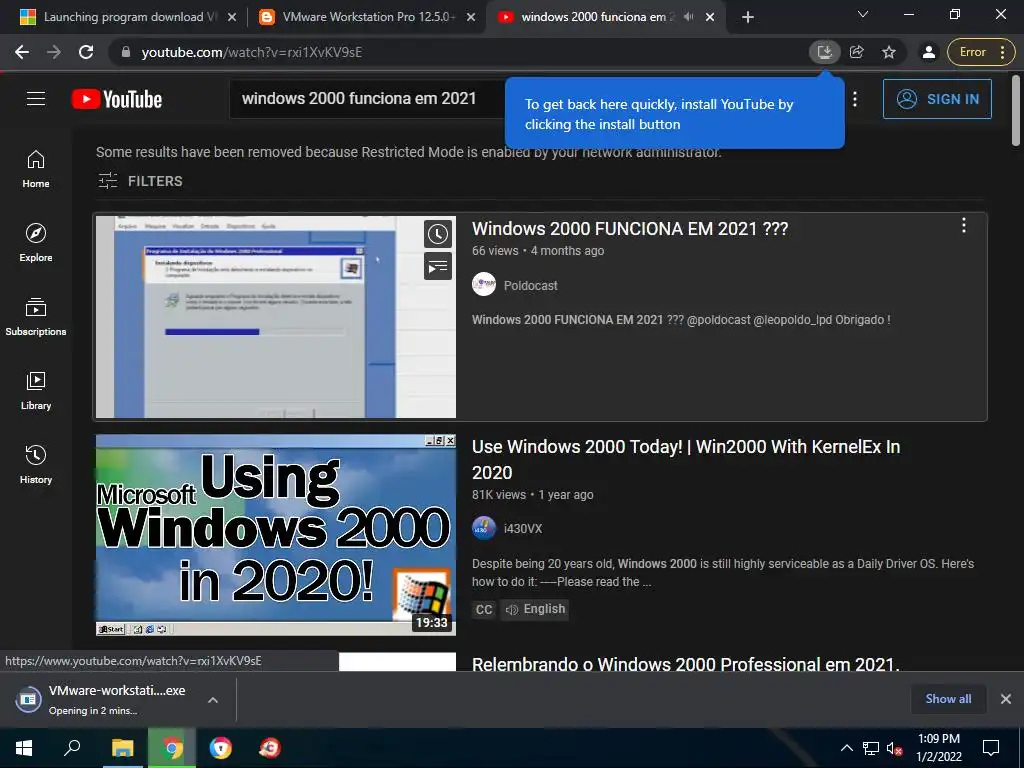This screenshot has height=768, width=1024.
Task: Close the Launching program download tab
Action: click(232, 17)
